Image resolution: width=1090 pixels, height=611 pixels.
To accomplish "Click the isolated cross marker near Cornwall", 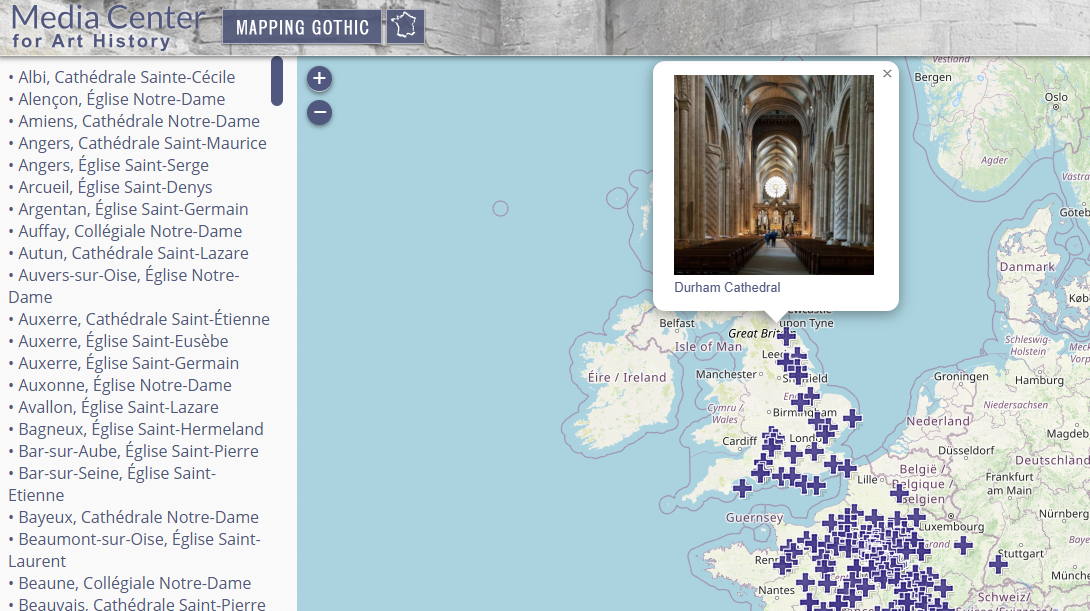I will pos(741,489).
